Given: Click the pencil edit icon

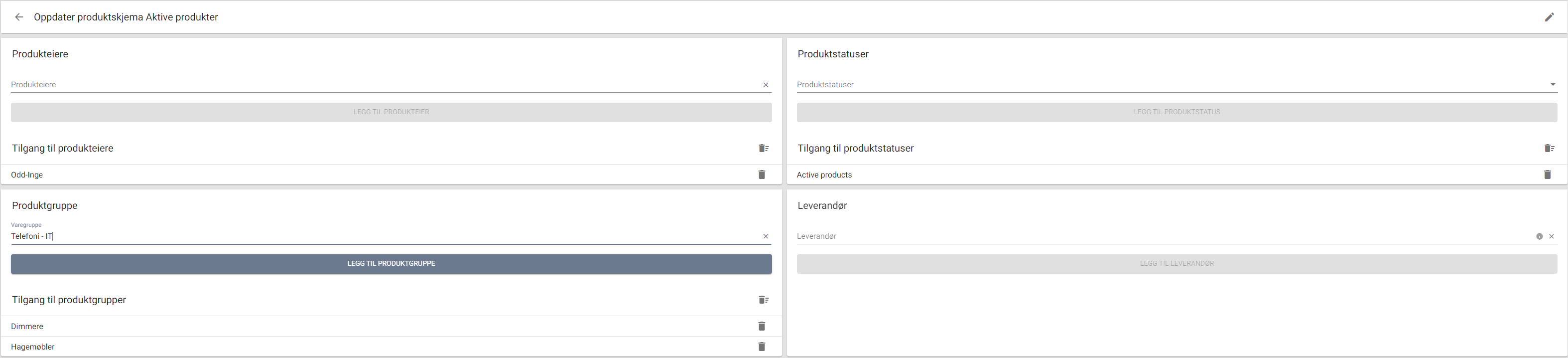Looking at the screenshot, I should click(1549, 17).
